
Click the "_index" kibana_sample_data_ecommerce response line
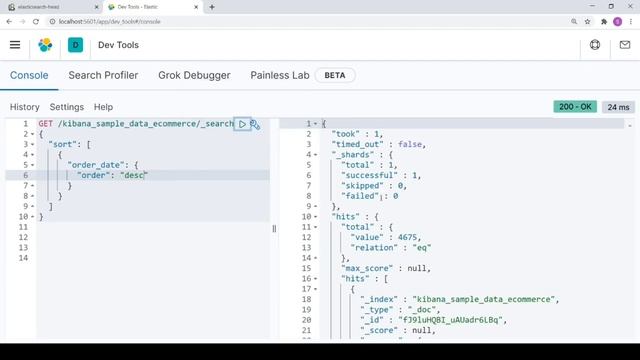[460, 300]
